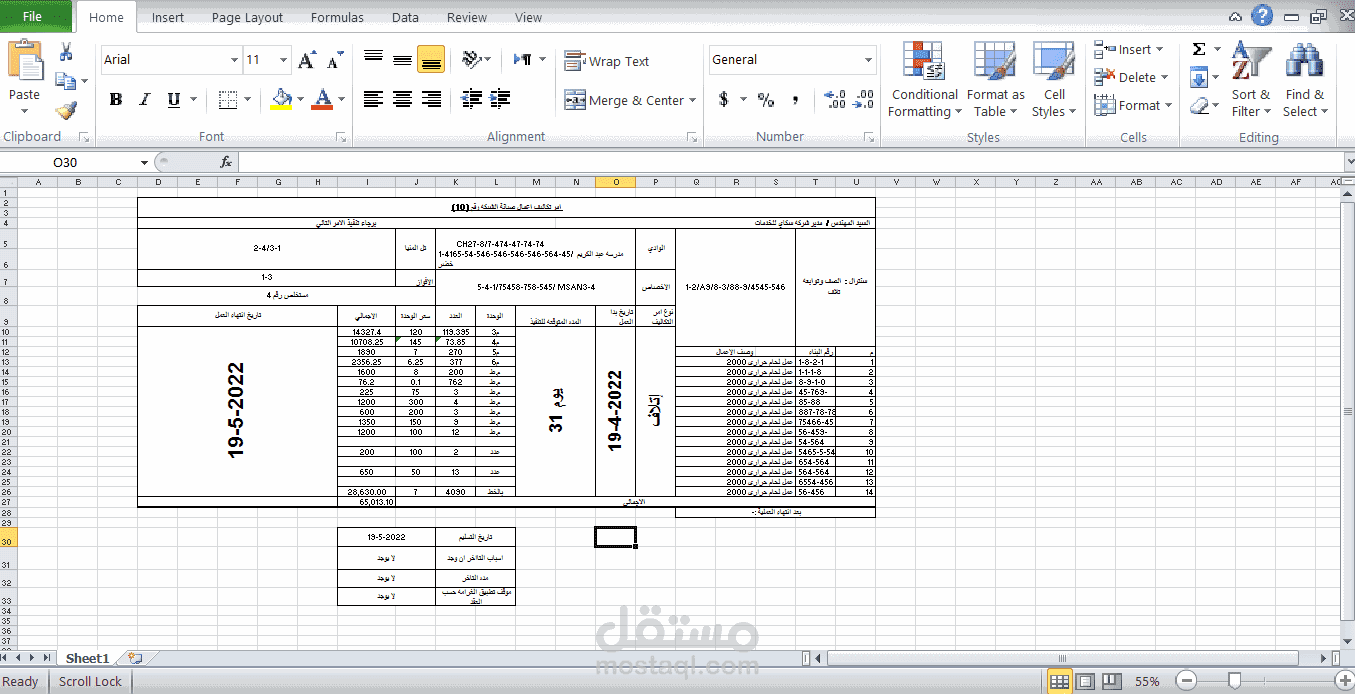The width and height of the screenshot is (1355, 694).
Task: Open Find & Select binoculars
Action: click(1305, 80)
